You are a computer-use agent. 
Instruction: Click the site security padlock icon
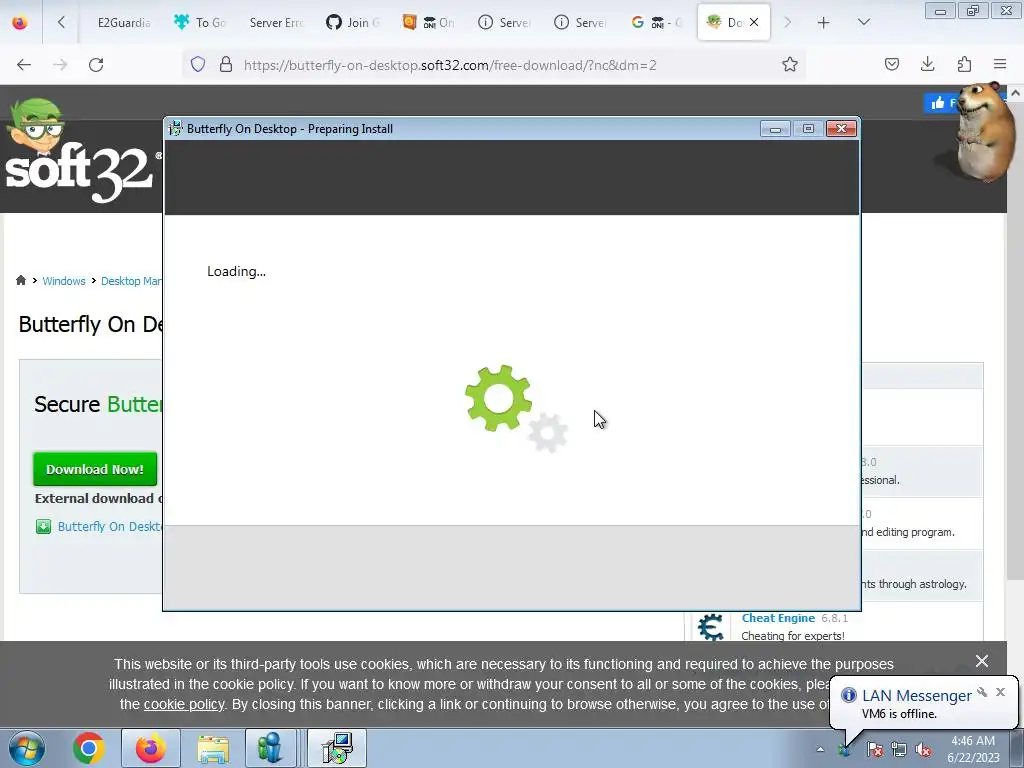pyautogui.click(x=226, y=65)
